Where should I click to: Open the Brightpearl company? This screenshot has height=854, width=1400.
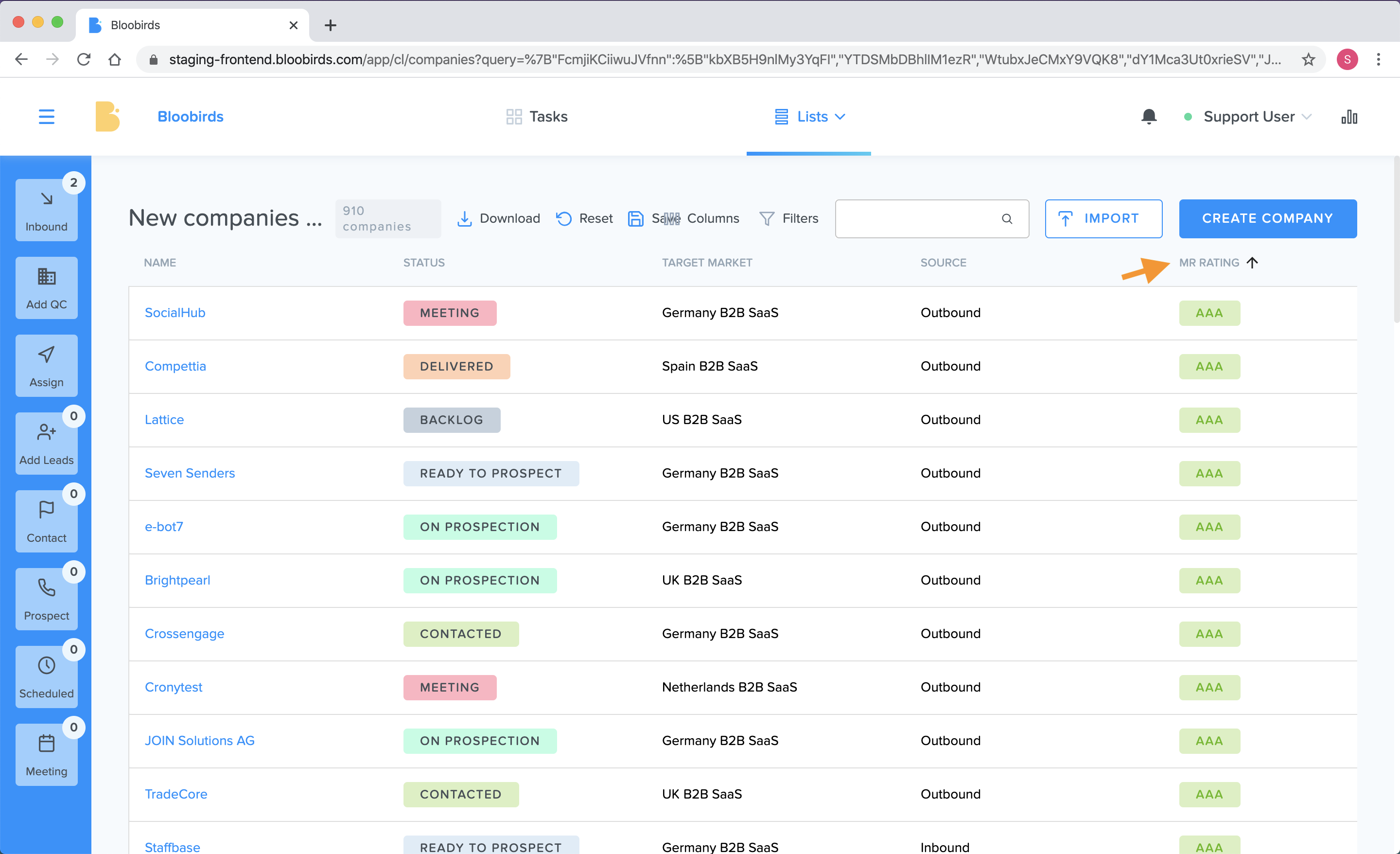(x=177, y=580)
